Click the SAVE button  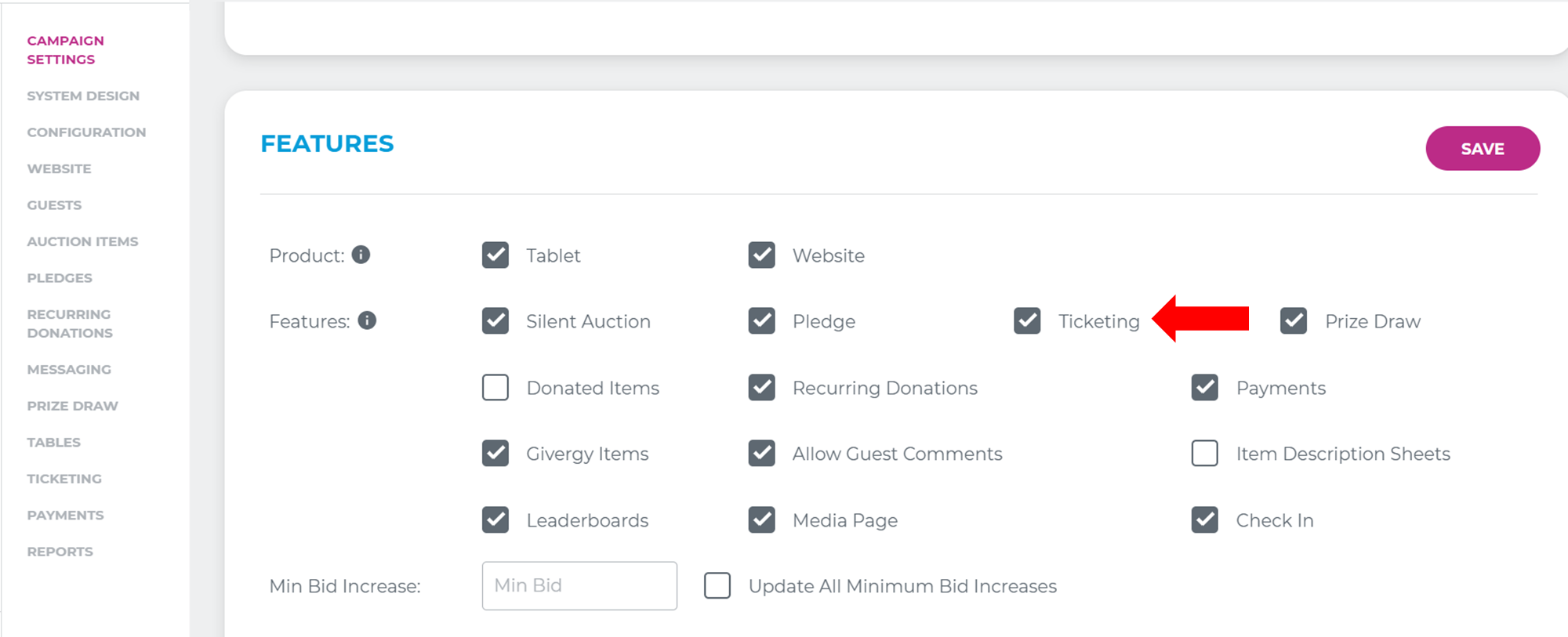pos(1482,148)
